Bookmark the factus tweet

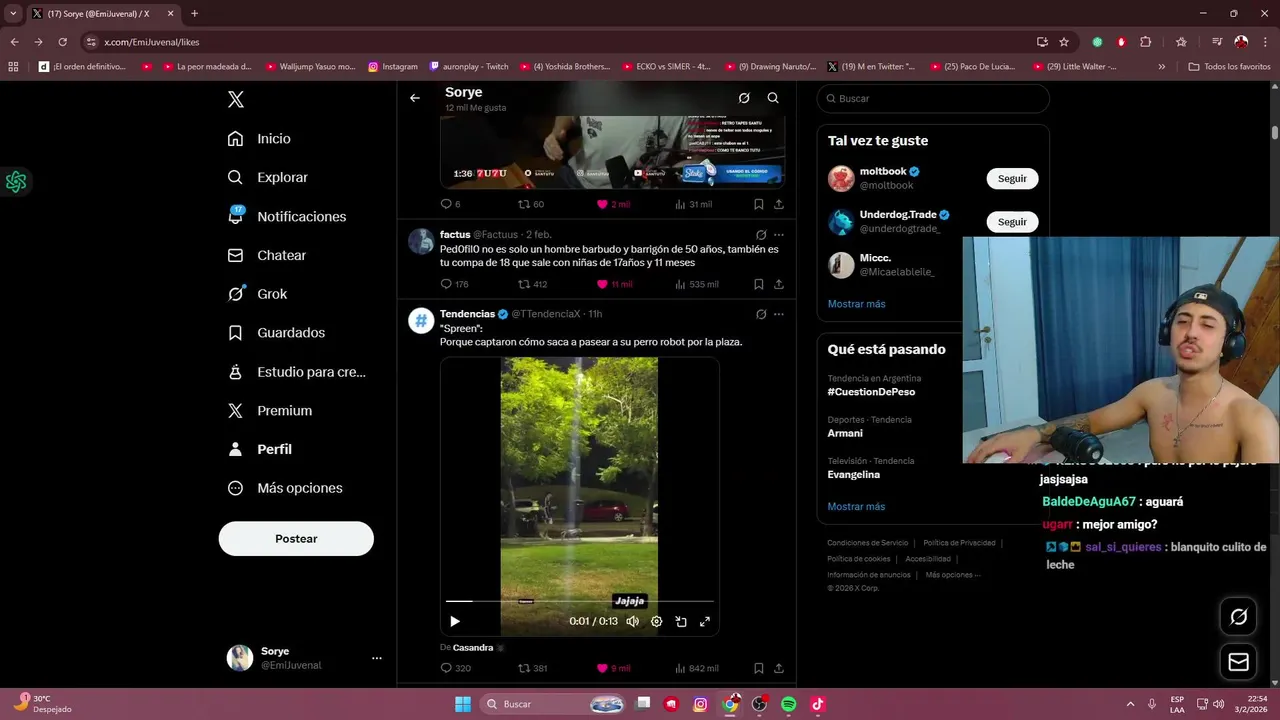[x=759, y=284]
